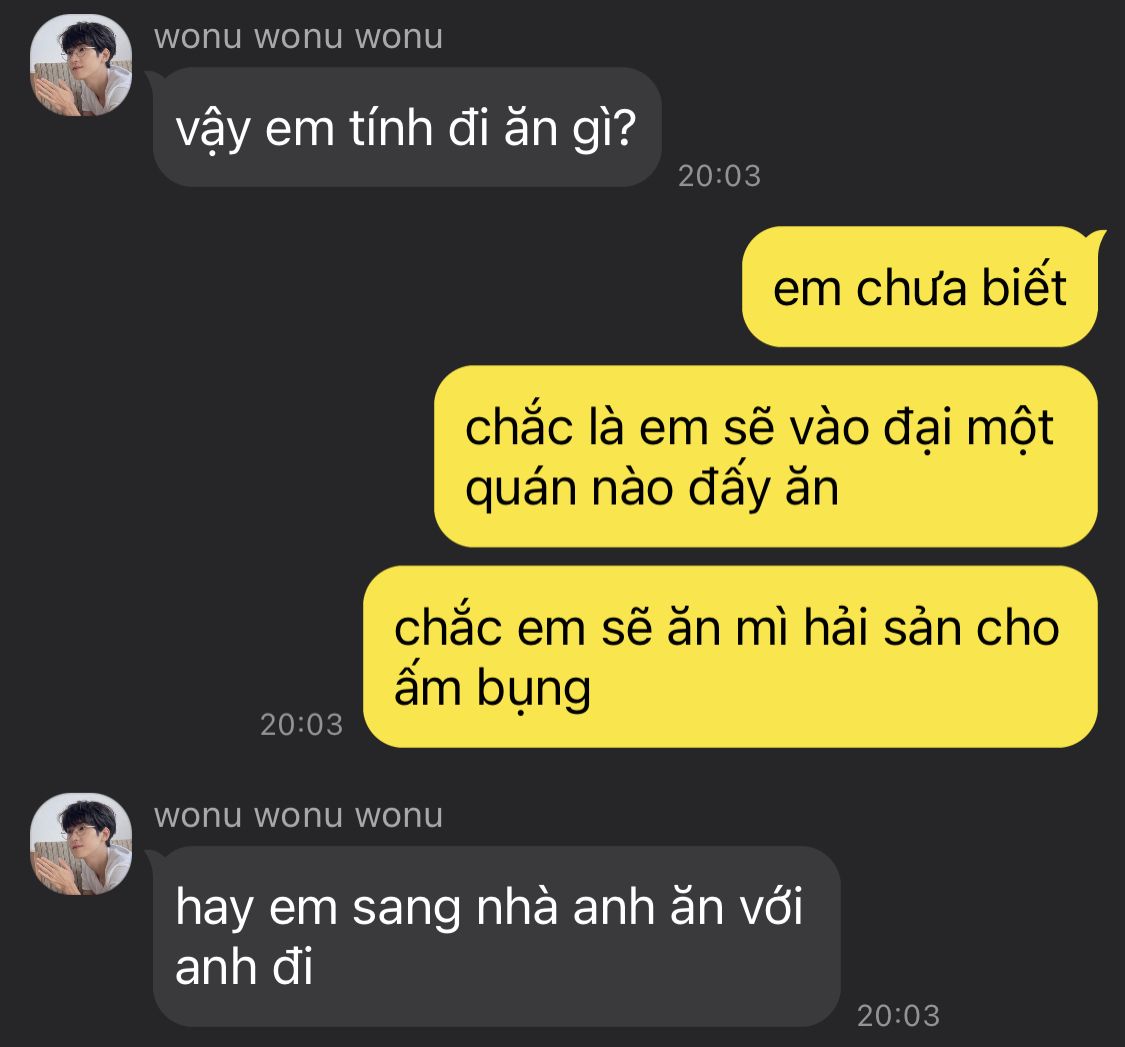1125x1047 pixels.
Task: Click the words "đại một" in the yellow bubble
Action: [x=968, y=428]
